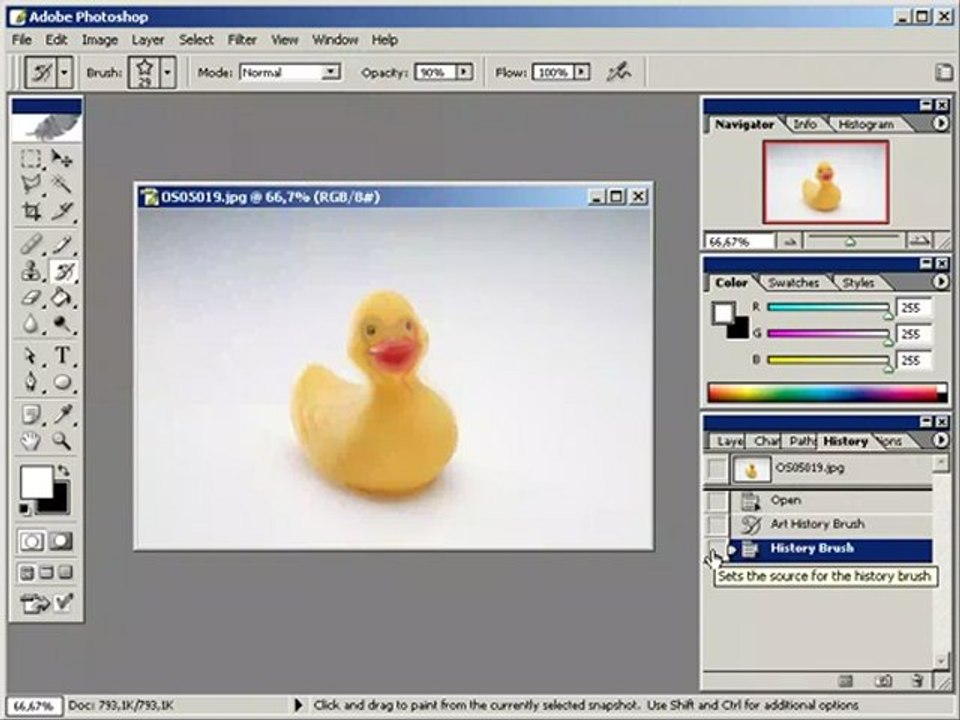960x720 pixels.
Task: Switch to Standard Mode editing
Action: 31,541
